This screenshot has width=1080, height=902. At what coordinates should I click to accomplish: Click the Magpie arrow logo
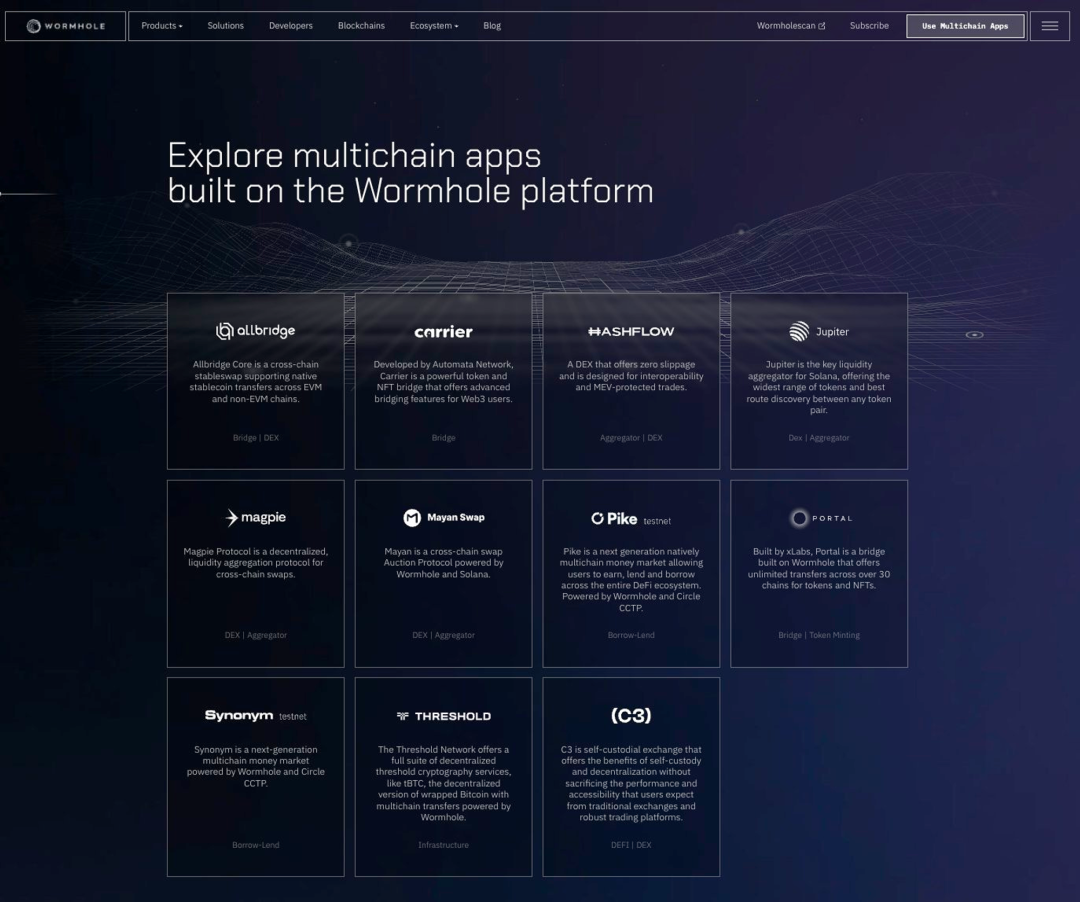pos(231,518)
